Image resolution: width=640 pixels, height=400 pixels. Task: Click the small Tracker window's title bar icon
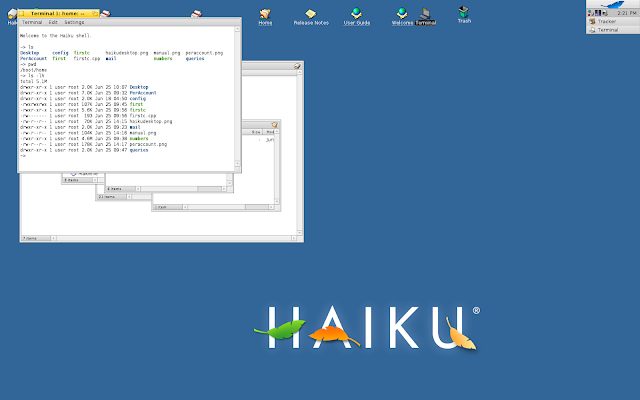pos(275,124)
